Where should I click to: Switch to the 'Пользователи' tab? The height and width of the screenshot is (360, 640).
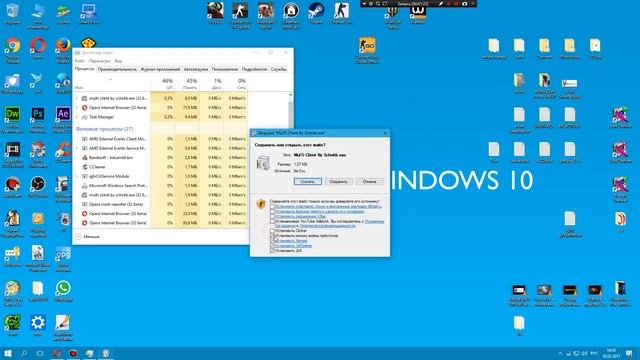pyautogui.click(x=225, y=69)
